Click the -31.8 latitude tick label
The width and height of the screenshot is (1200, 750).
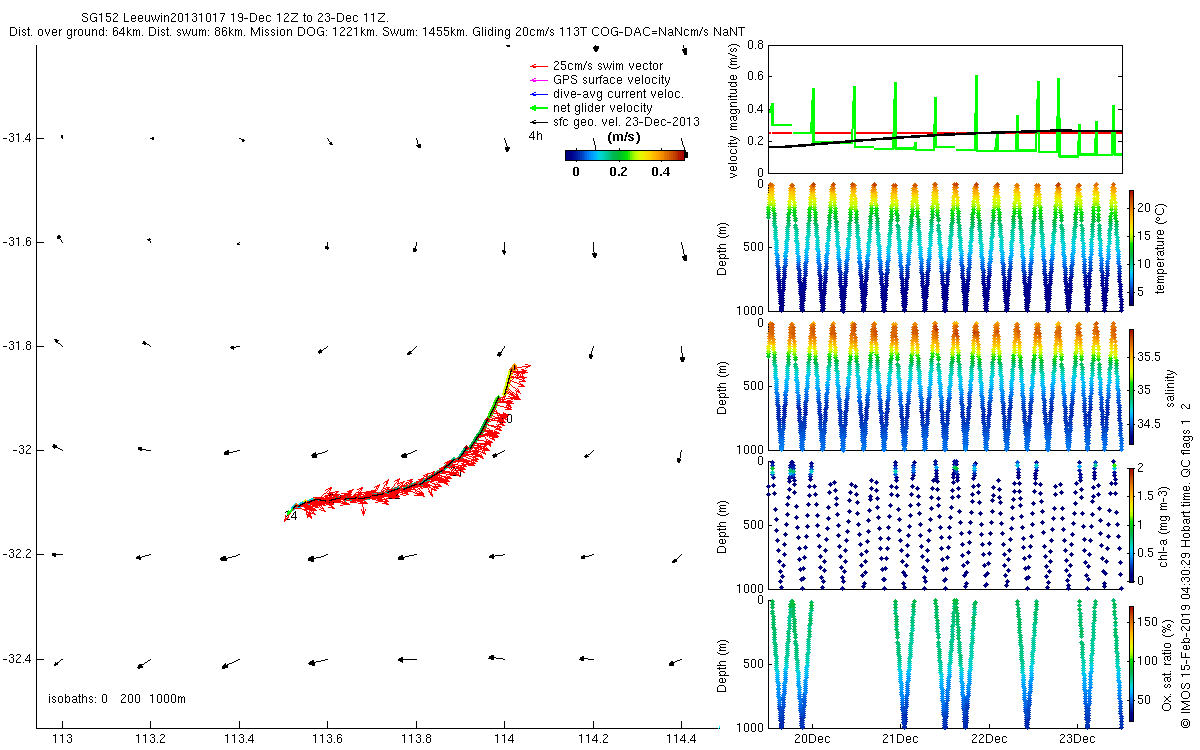click(x=16, y=346)
